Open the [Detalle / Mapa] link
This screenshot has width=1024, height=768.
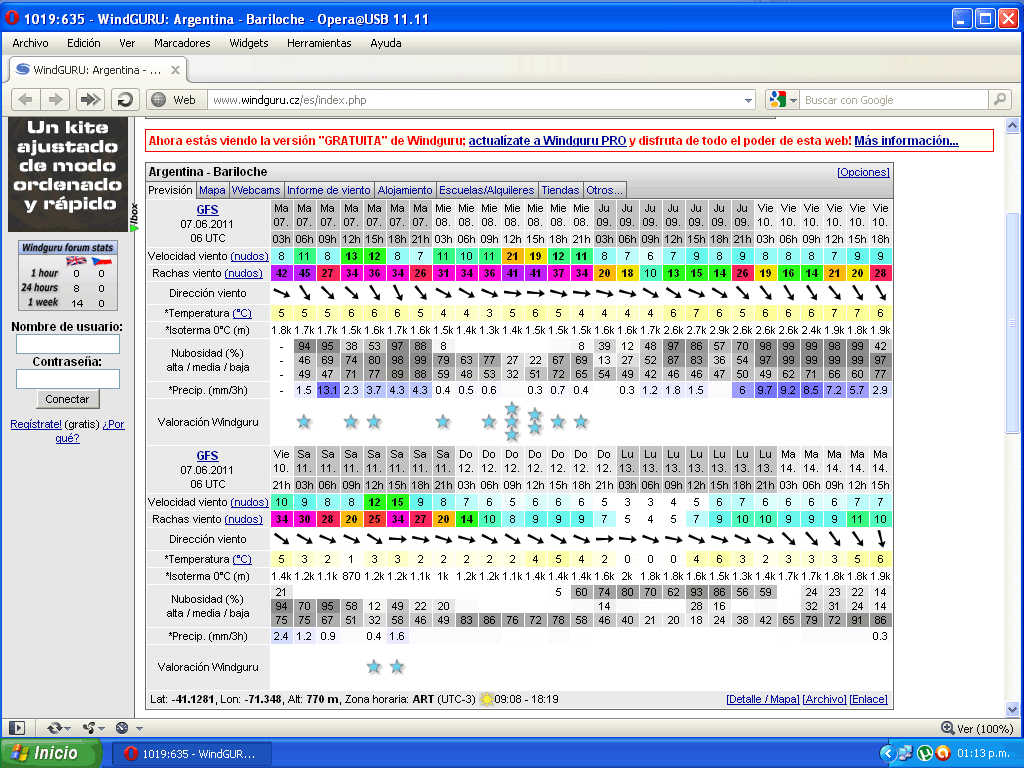coord(763,699)
